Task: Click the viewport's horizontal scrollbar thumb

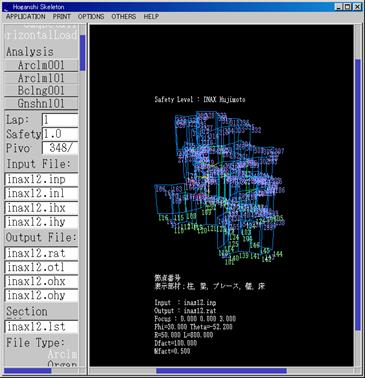Action: pyautogui.click(x=221, y=371)
